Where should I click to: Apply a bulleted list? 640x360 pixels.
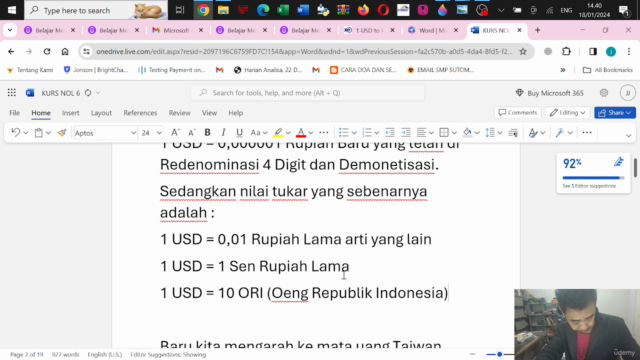(x=344, y=133)
